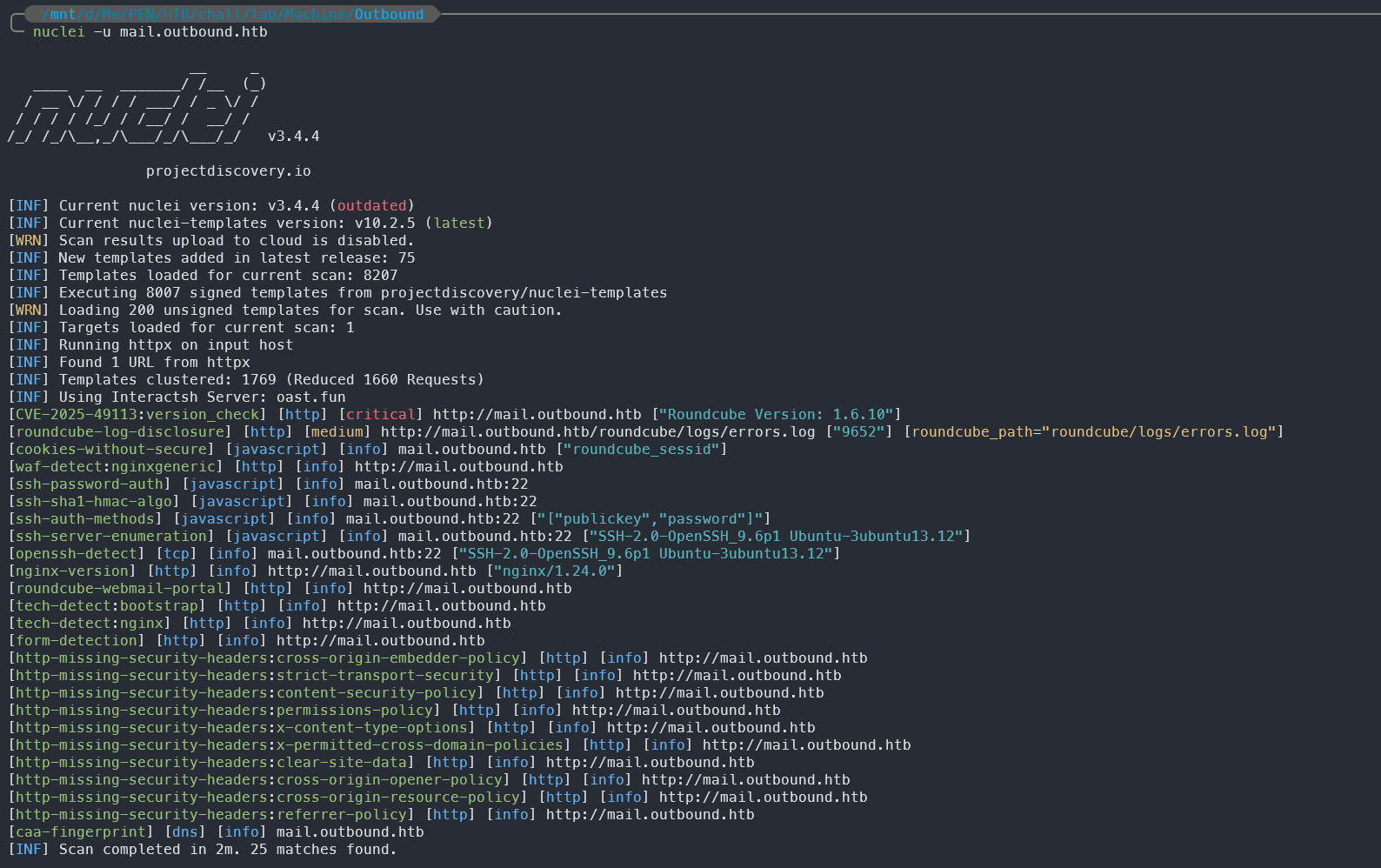The width and height of the screenshot is (1381, 868).
Task: Click the 'ssh-auth-methods' template ID
Action: point(85,519)
